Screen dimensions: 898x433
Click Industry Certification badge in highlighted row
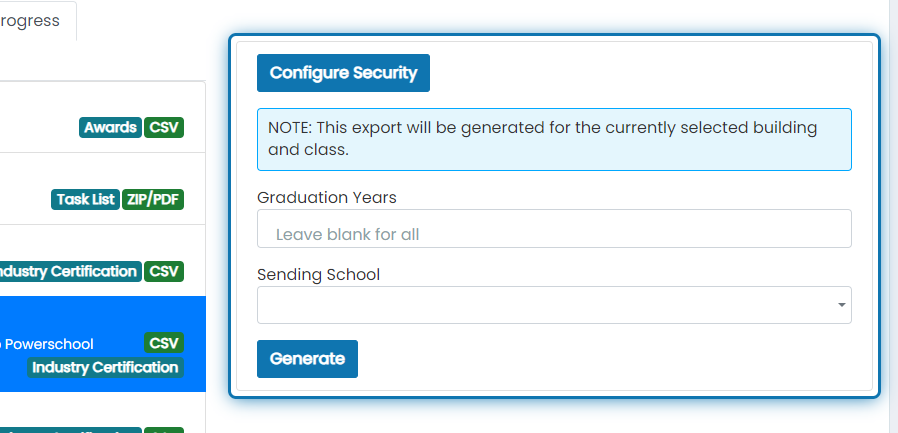click(105, 368)
